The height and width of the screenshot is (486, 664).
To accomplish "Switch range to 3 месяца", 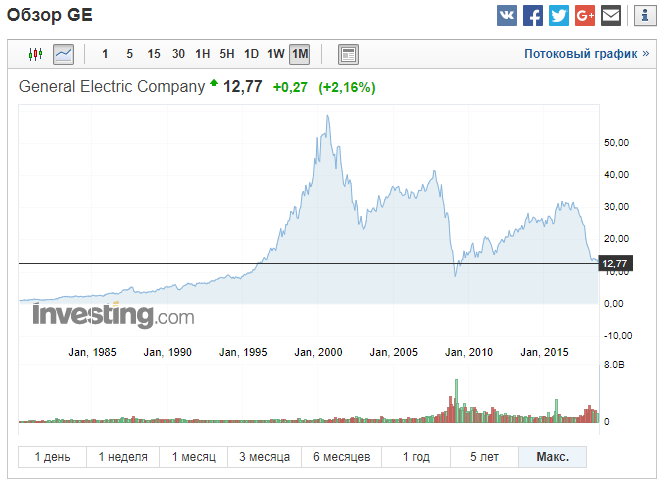I will coord(265,457).
